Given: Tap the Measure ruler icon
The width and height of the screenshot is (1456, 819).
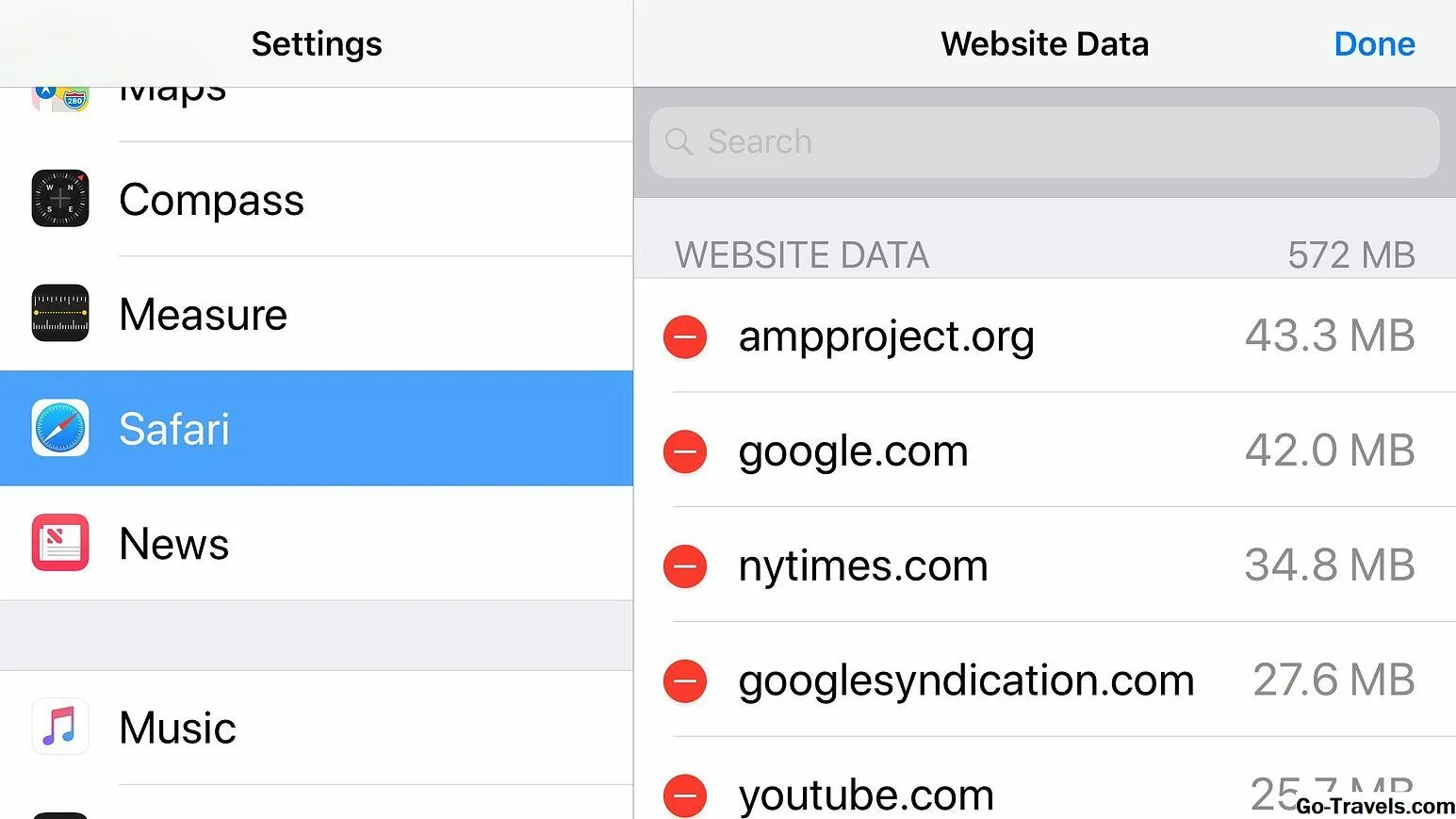Looking at the screenshot, I should (60, 313).
